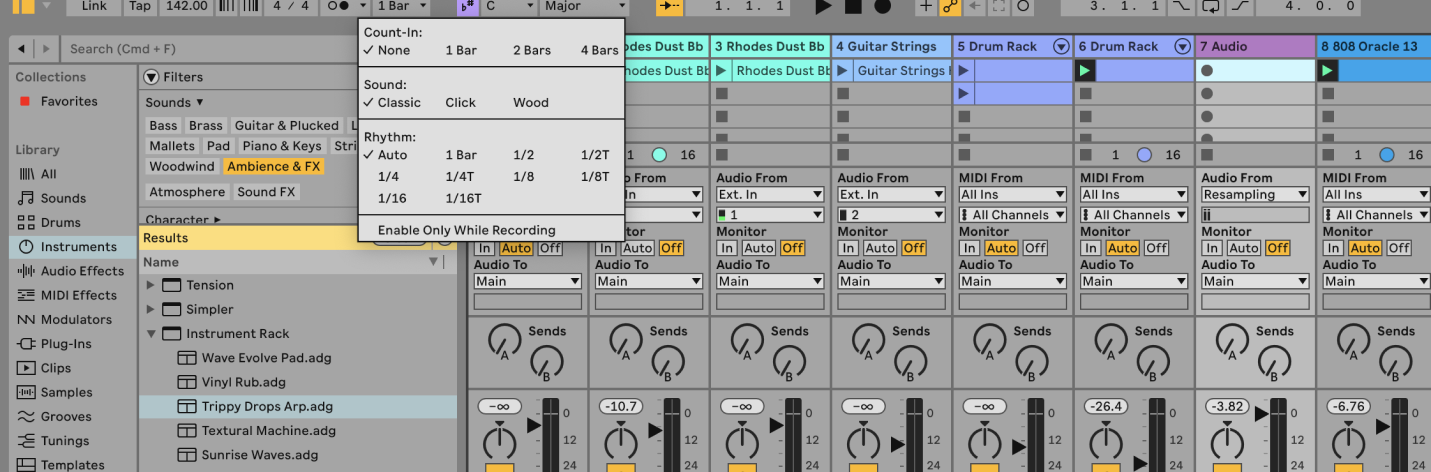Click the Capture MIDI icon
The width and height of the screenshot is (1431, 472).
click(999, 6)
